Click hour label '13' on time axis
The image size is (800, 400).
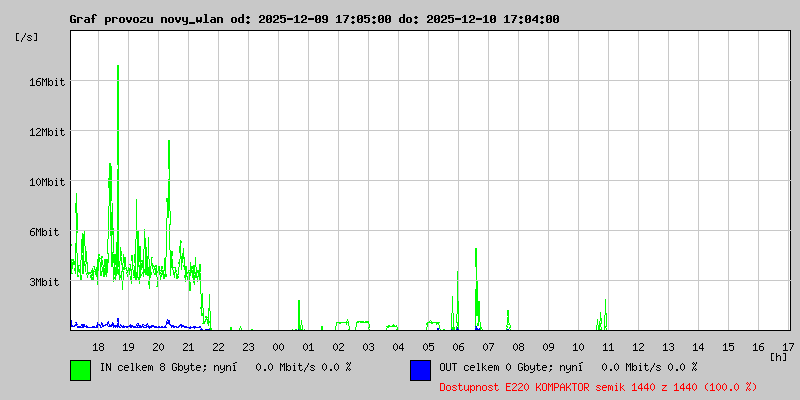[x=668, y=347]
